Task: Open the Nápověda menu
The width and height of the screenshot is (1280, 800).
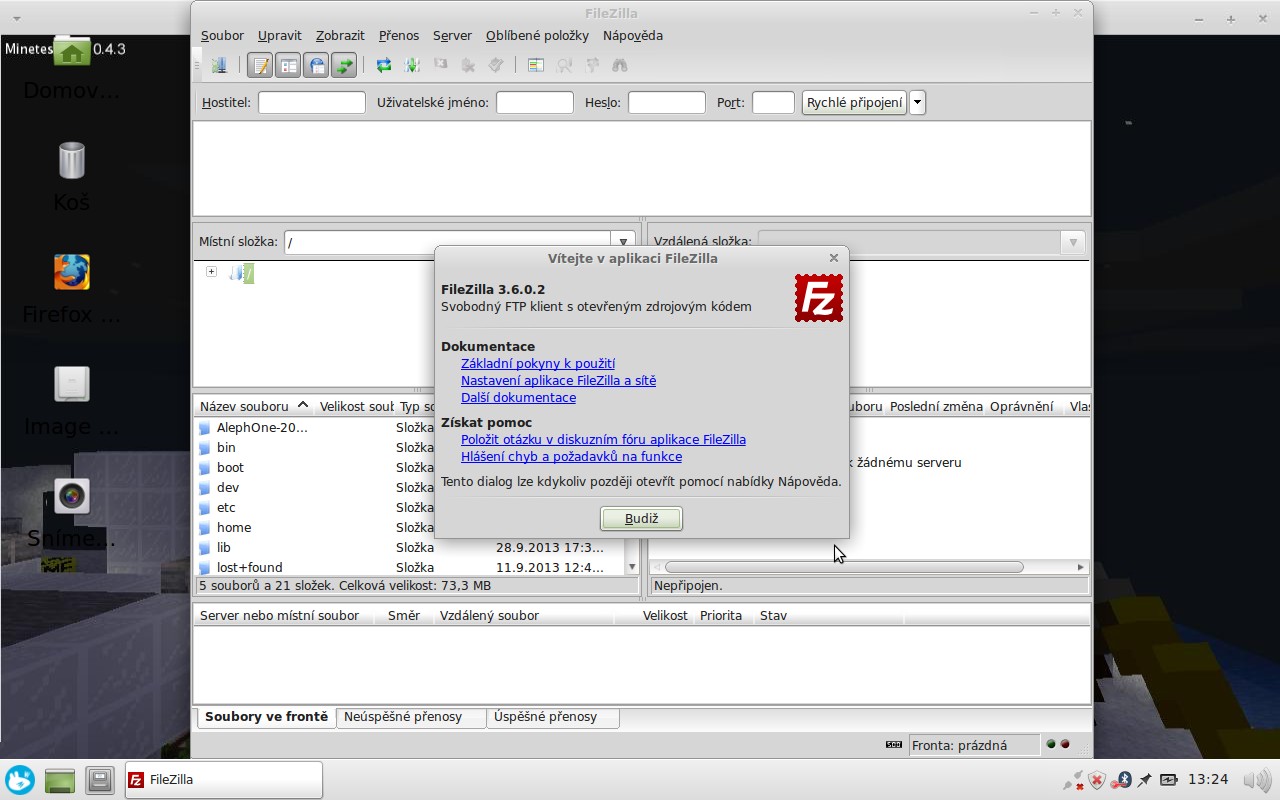Action: tap(633, 35)
